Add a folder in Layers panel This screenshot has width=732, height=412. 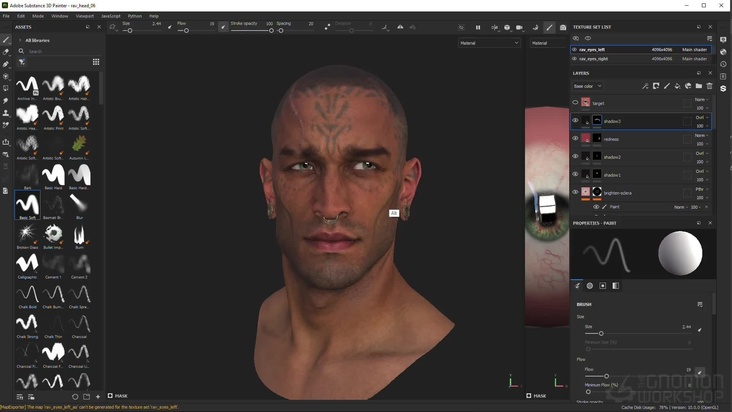click(699, 86)
